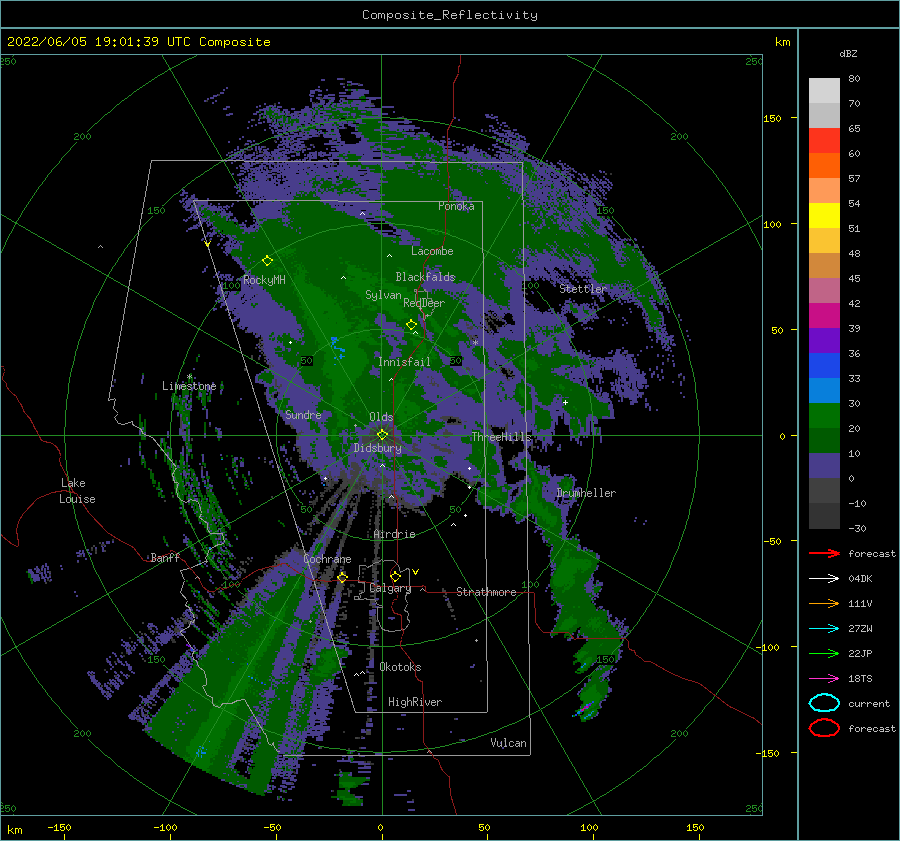
Task: Click the magenta 39 dBZ color swatch
Action: (x=824, y=316)
